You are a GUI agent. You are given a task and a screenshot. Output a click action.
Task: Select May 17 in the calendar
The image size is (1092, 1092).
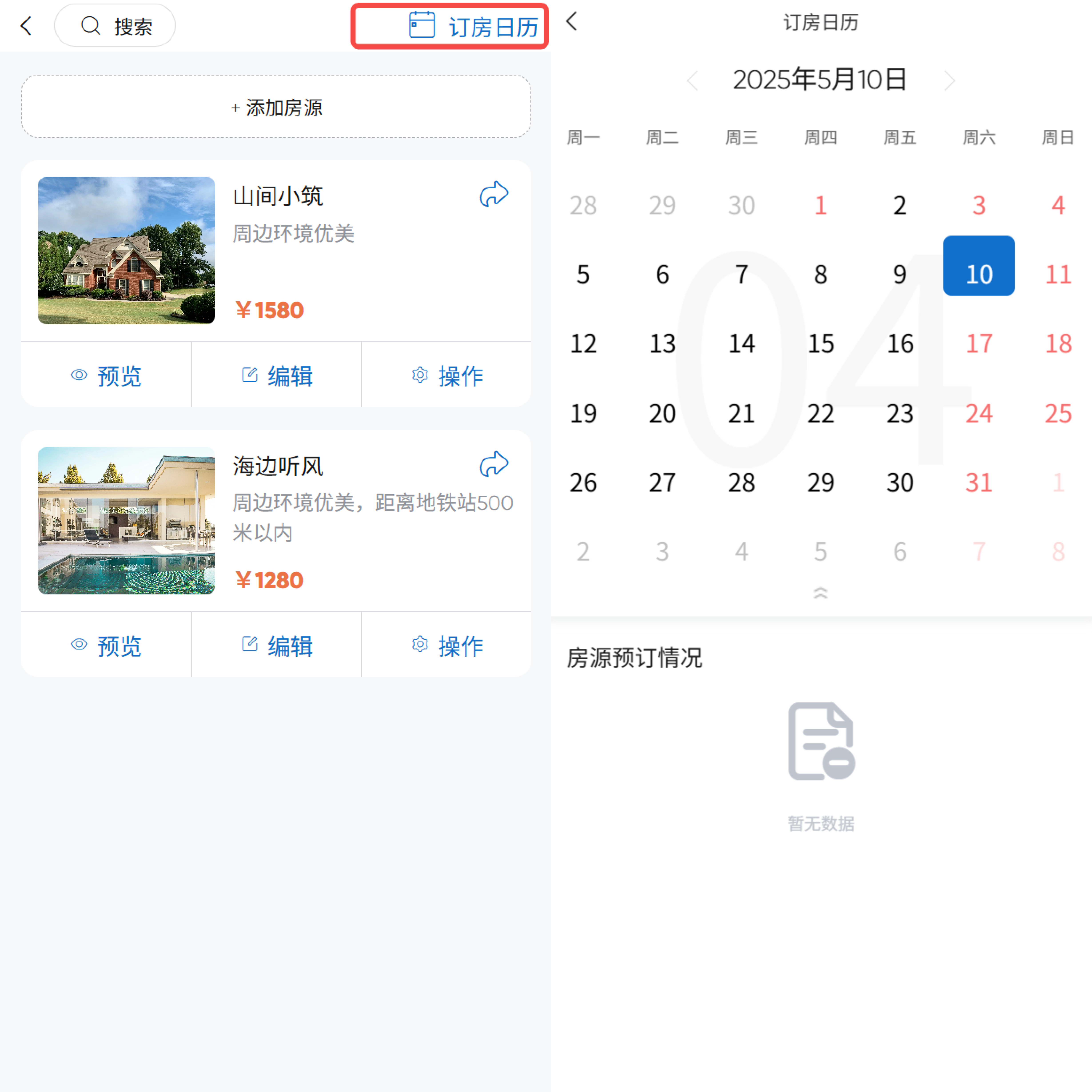click(979, 344)
